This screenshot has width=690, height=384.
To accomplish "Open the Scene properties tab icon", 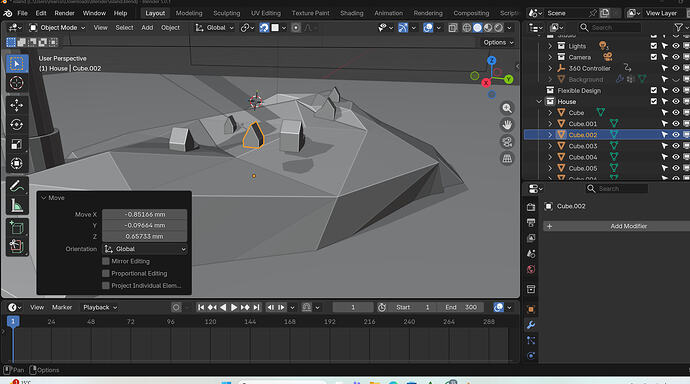I will [x=531, y=254].
